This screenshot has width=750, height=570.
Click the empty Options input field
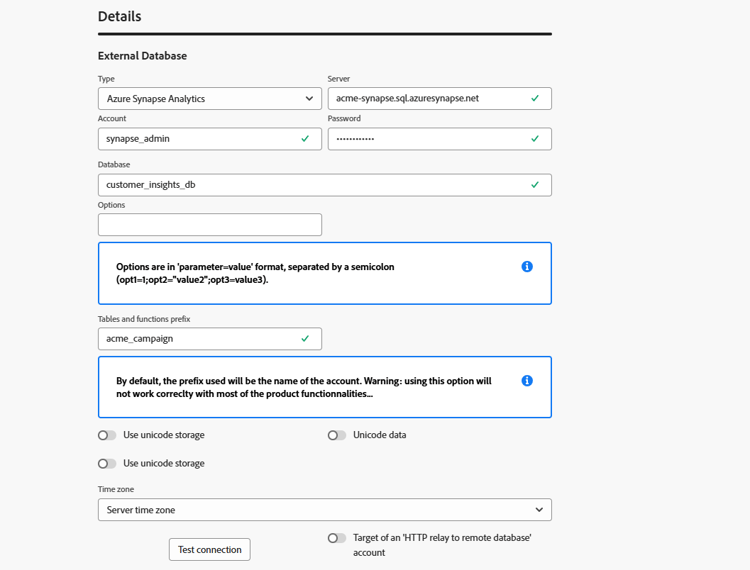[x=210, y=225]
